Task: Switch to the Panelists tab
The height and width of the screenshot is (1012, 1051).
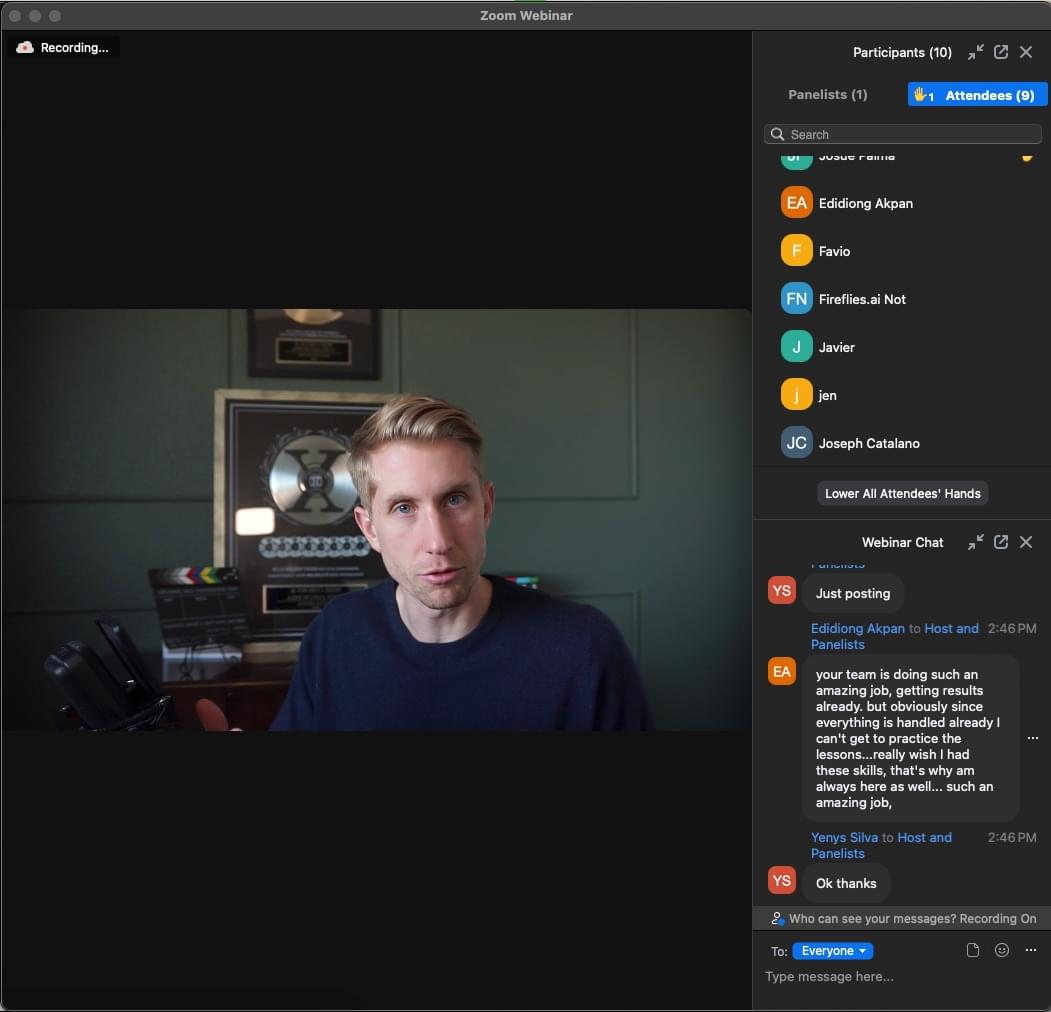Action: click(x=827, y=95)
